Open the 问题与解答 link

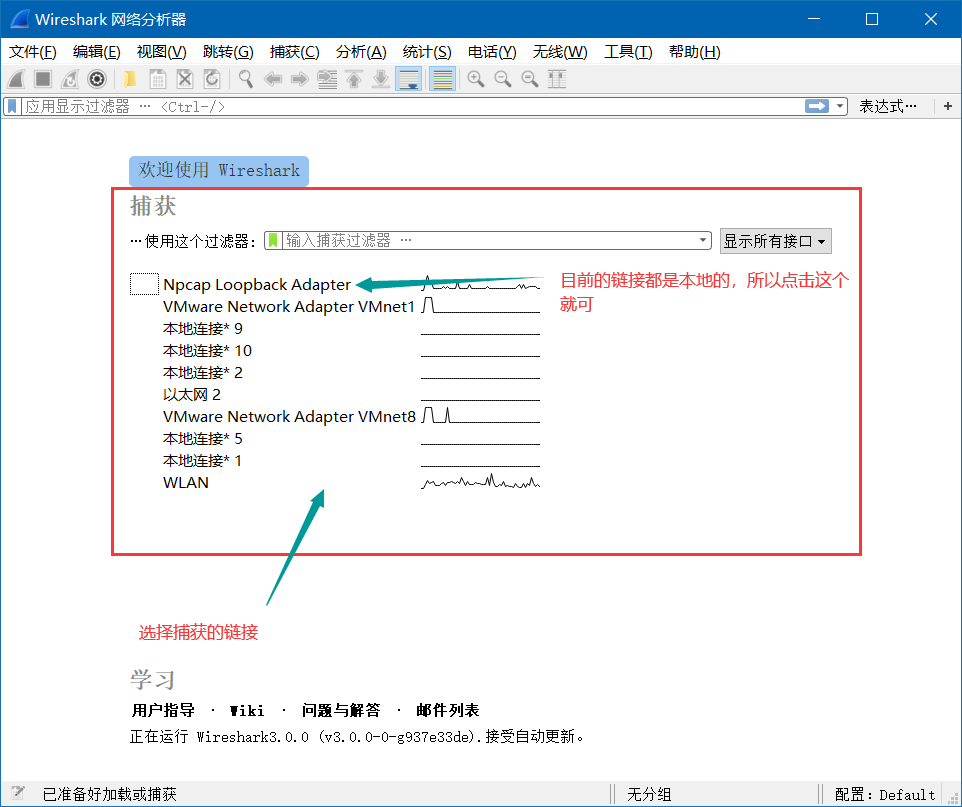(341, 710)
